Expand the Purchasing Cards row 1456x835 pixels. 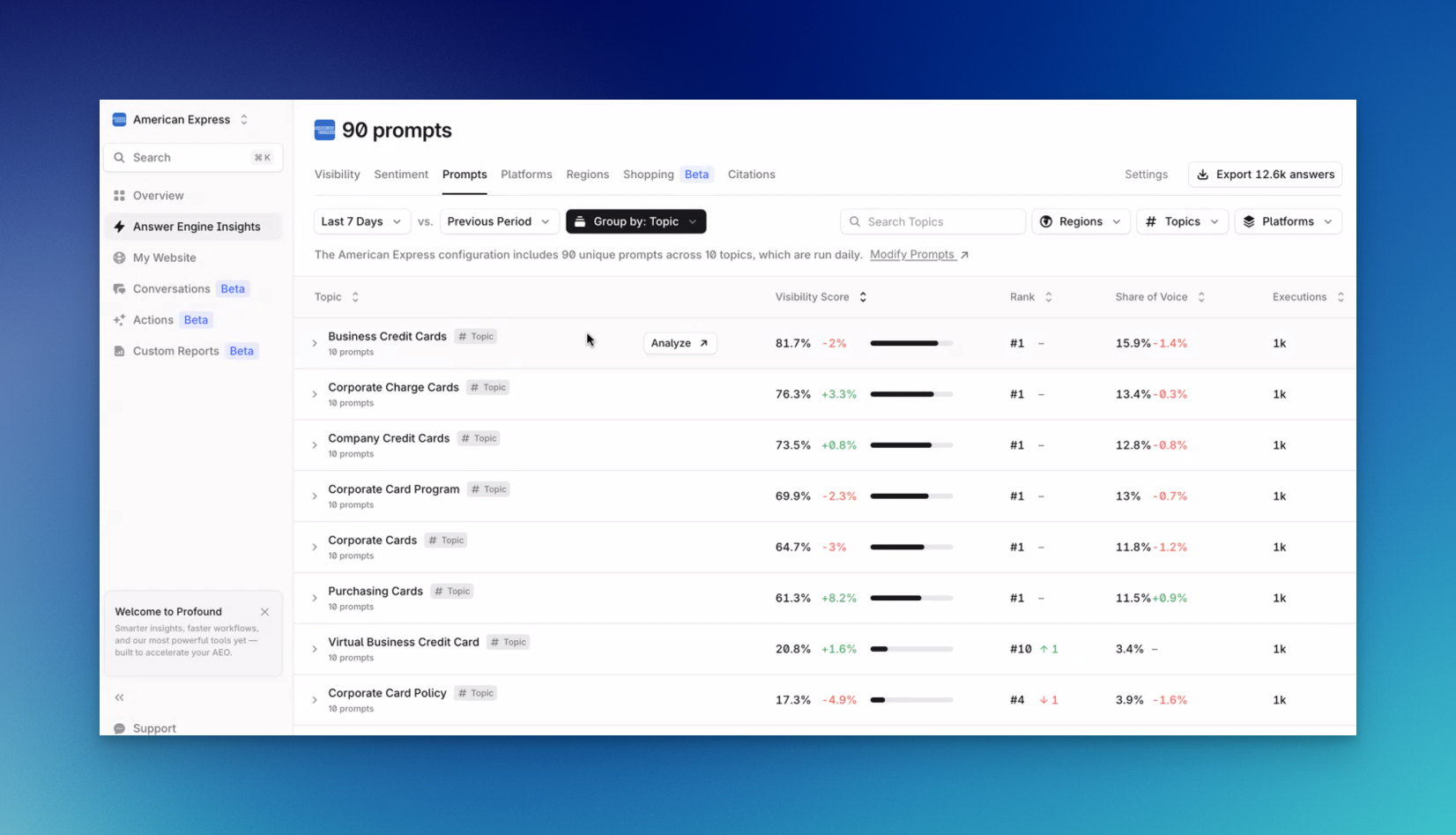point(315,599)
